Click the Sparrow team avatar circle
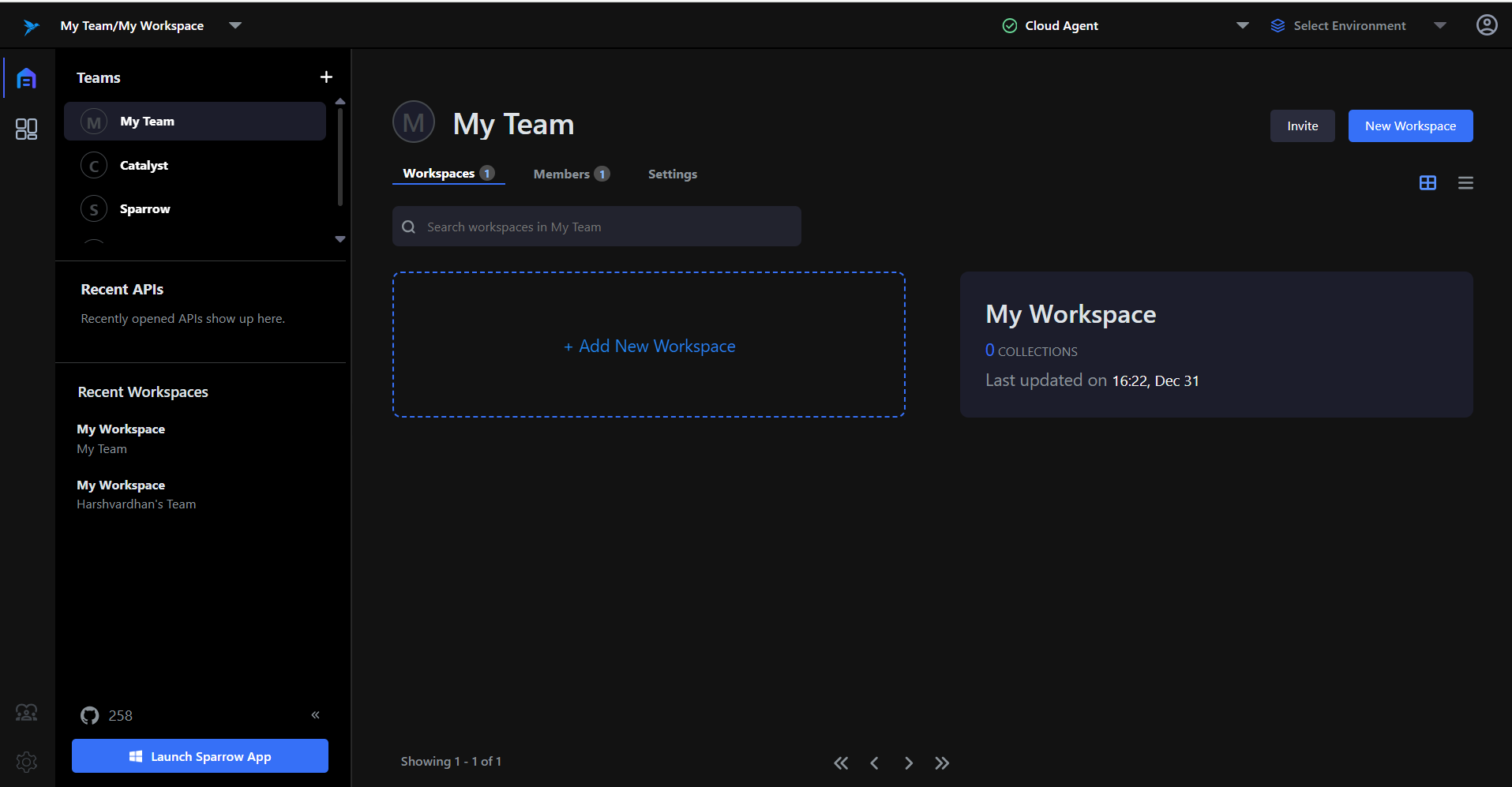The image size is (1512, 787). [94, 209]
